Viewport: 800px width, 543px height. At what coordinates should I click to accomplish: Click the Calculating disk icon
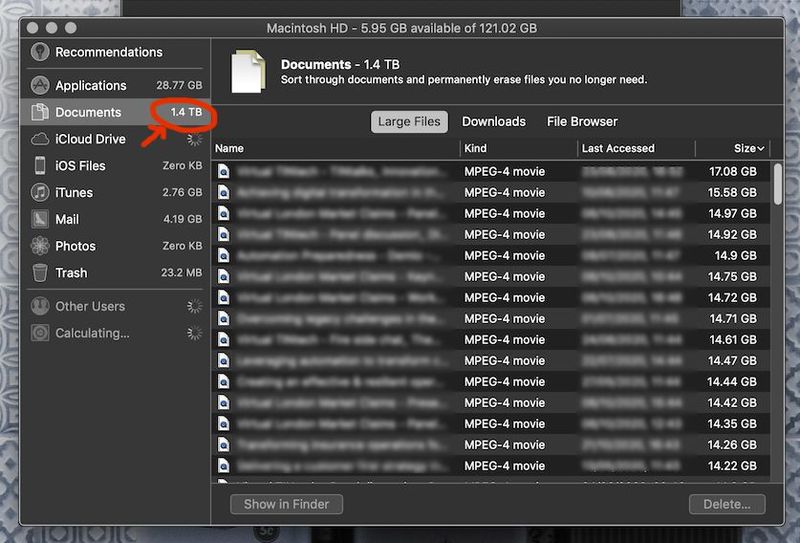(40, 333)
